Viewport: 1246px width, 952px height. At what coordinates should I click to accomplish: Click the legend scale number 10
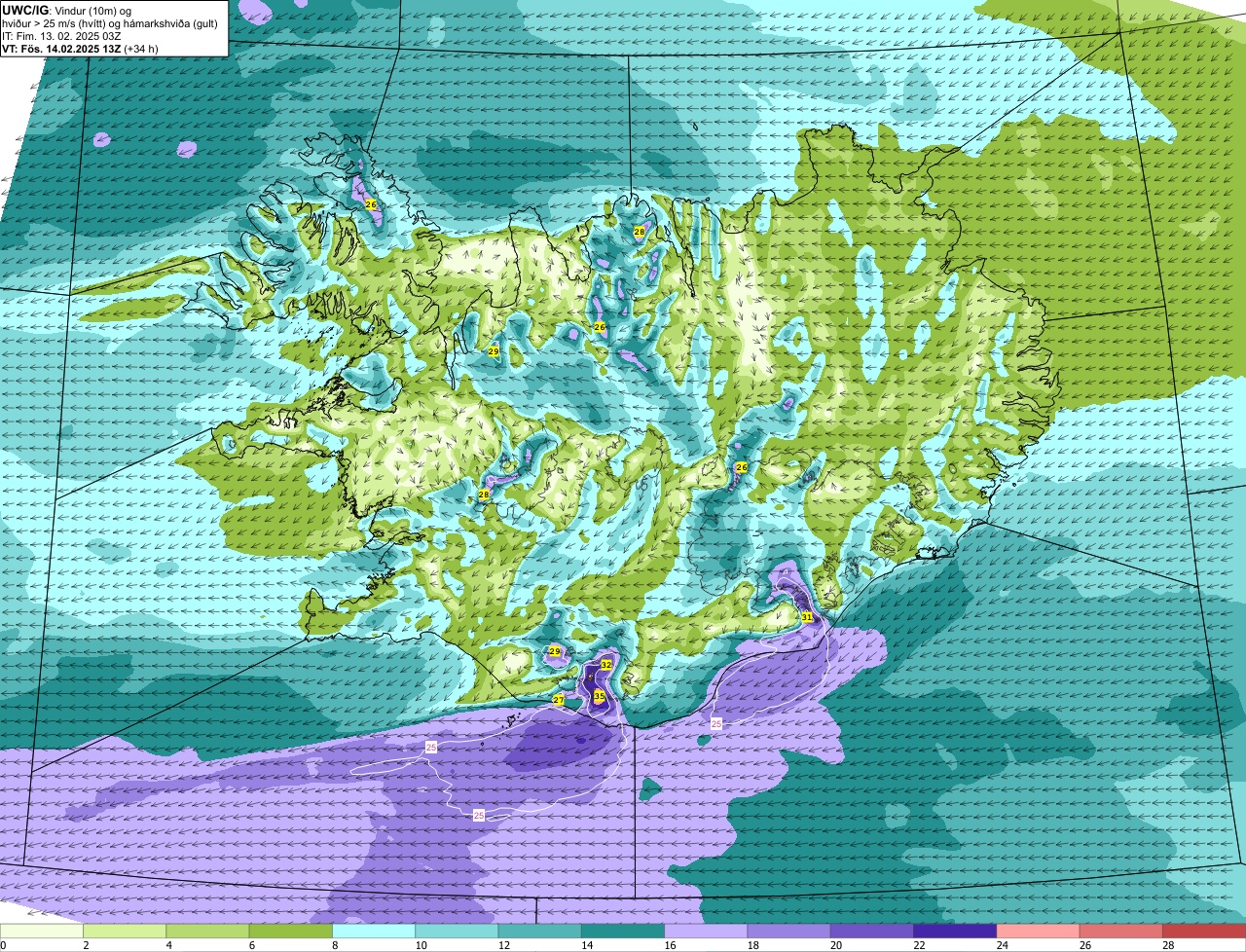coord(421,945)
